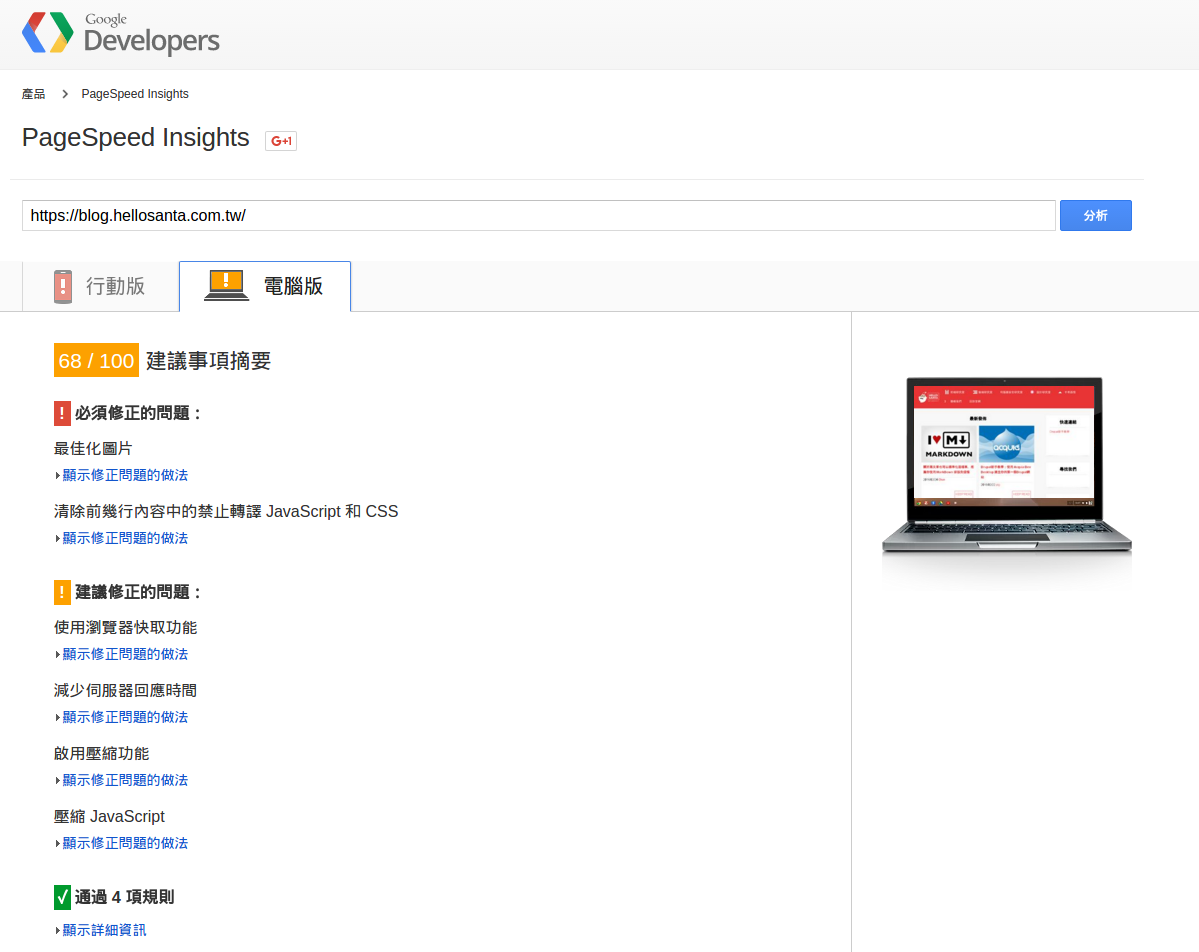Click the Google Developers logo
1199x952 pixels.
pos(121,34)
